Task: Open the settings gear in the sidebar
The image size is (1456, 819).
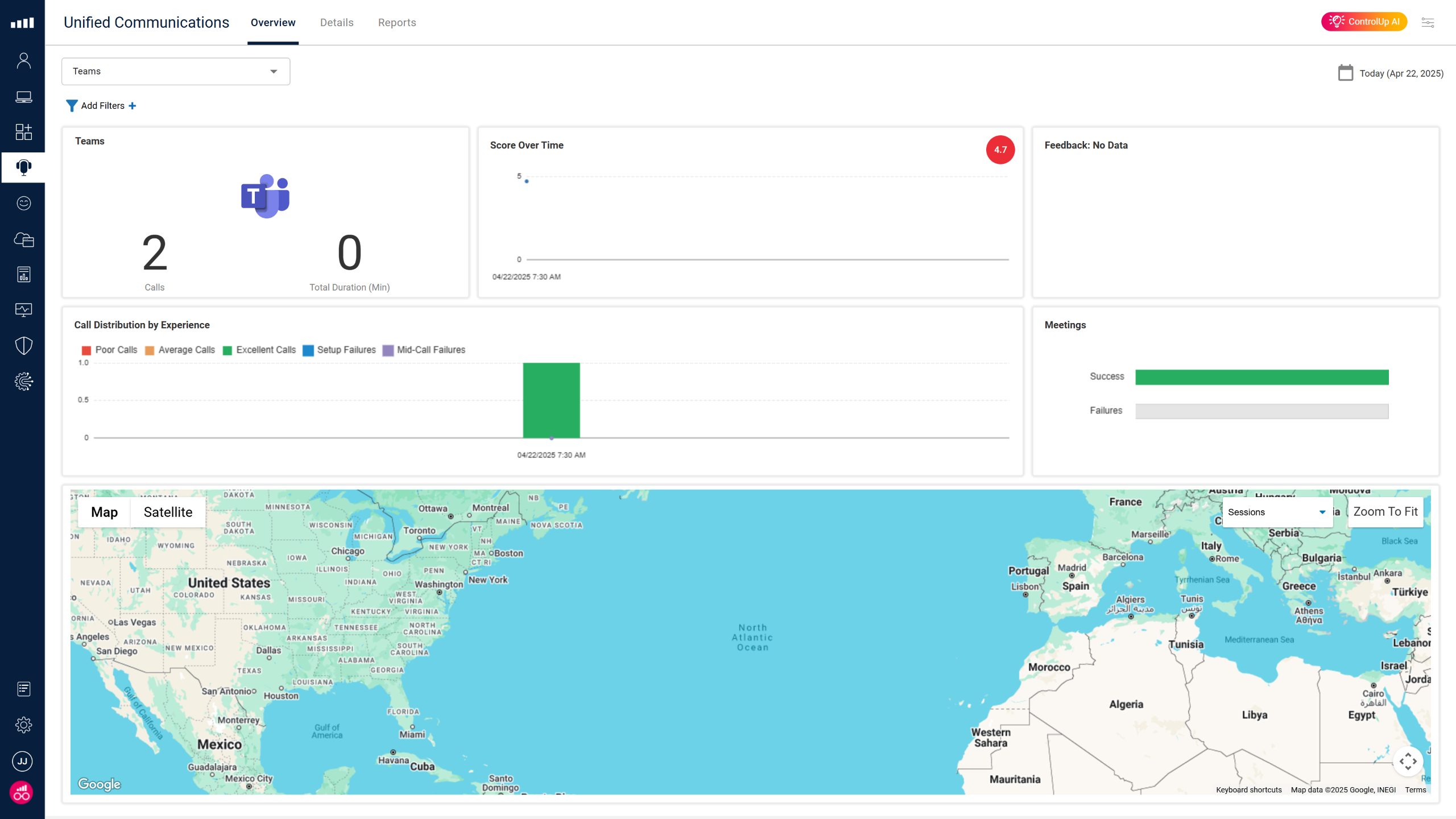Action: point(23,725)
